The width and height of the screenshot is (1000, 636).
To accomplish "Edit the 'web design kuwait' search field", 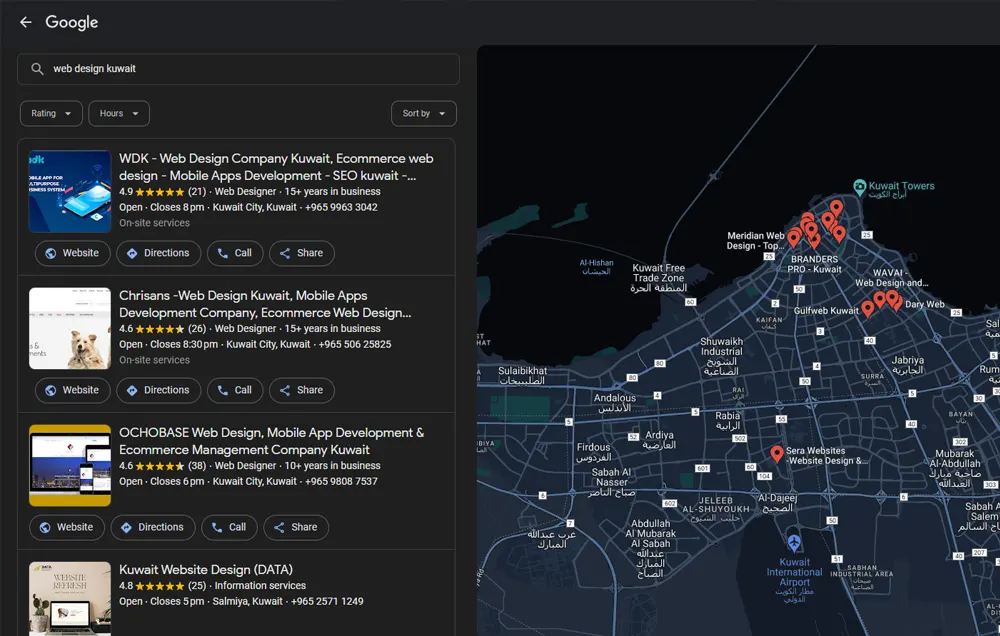I will click(x=238, y=69).
